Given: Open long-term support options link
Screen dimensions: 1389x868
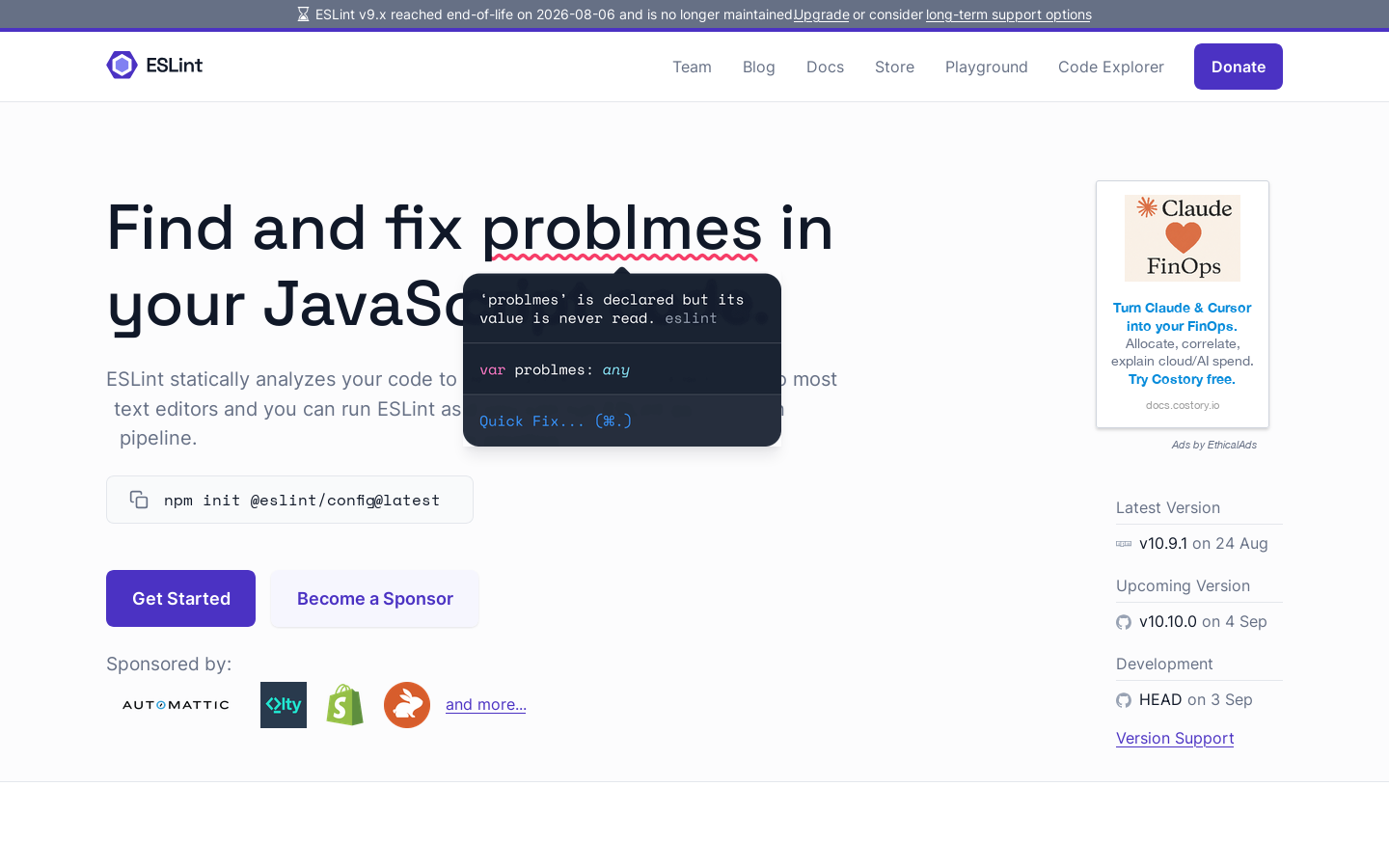Looking at the screenshot, I should pyautogui.click(x=1009, y=14).
